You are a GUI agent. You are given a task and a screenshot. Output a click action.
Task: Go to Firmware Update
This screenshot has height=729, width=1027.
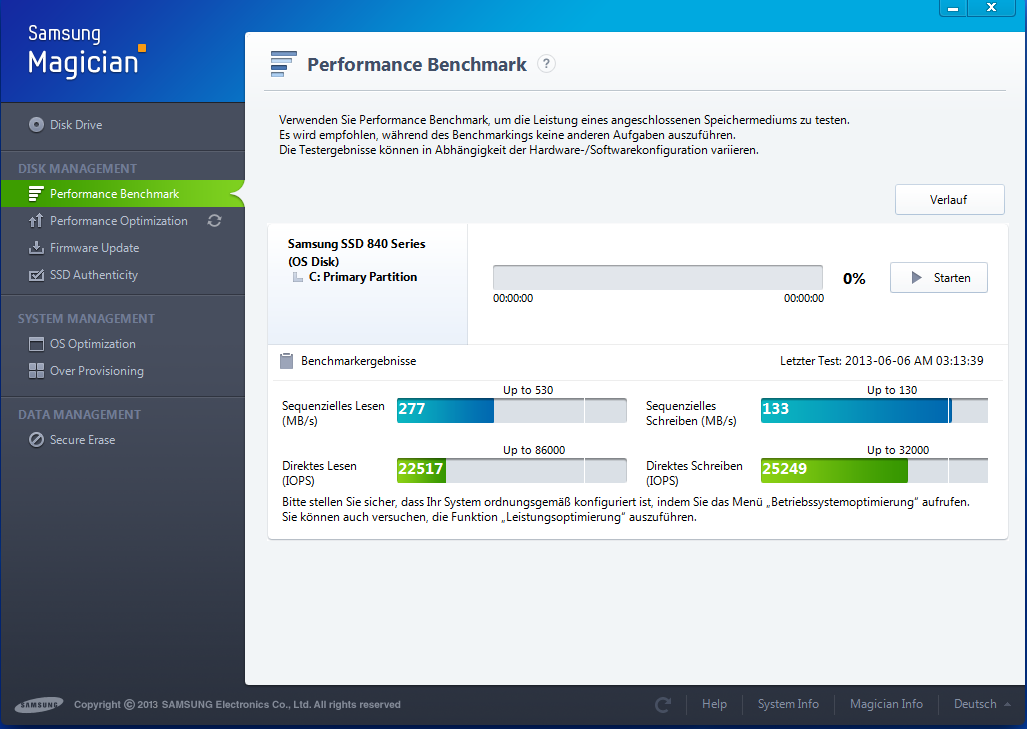94,248
